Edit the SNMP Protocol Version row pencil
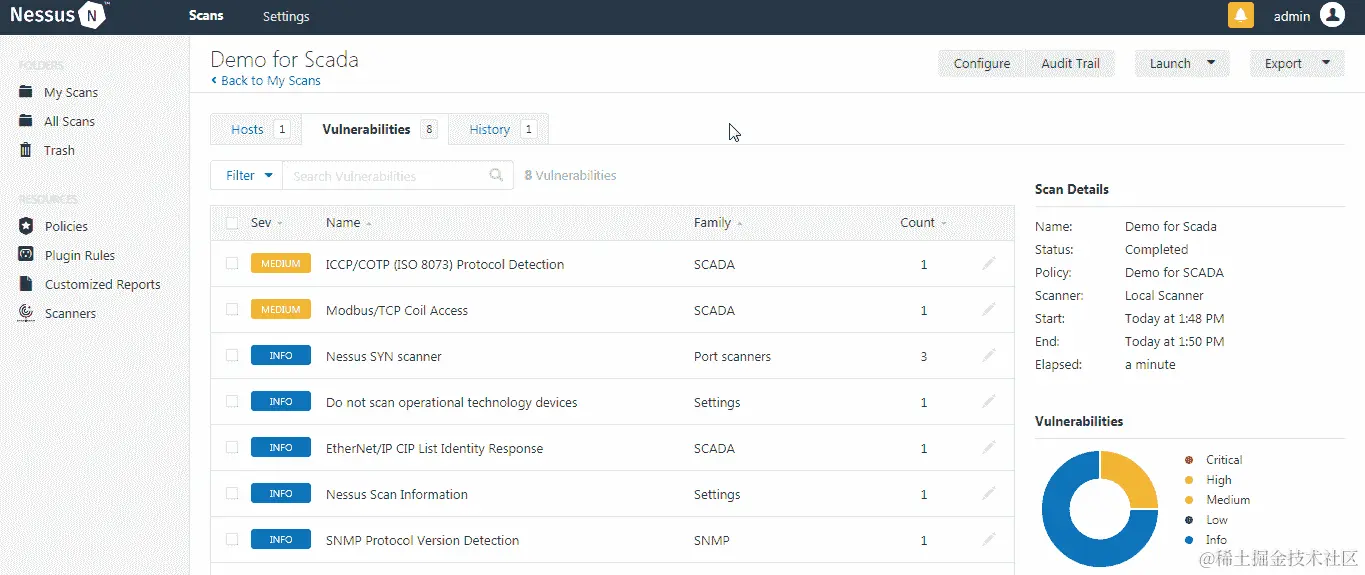This screenshot has width=1365, height=575. pyautogui.click(x=989, y=540)
